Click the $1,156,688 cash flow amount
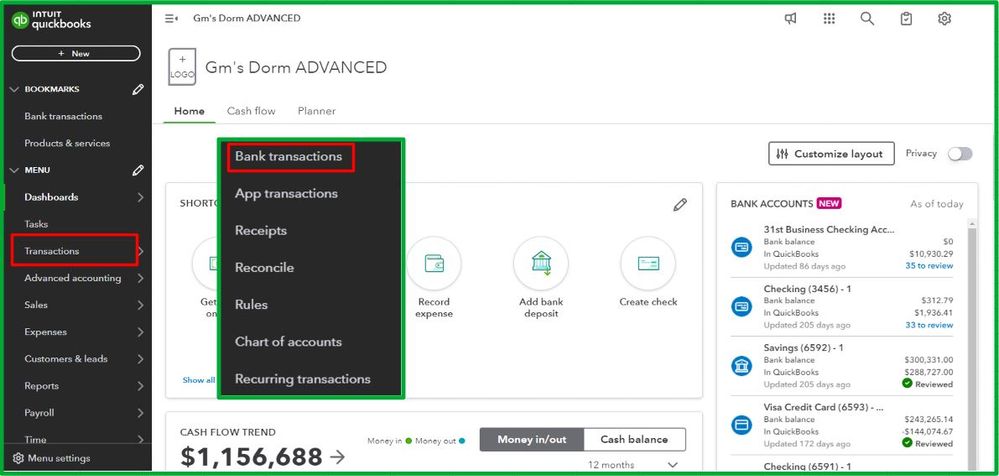This screenshot has width=999, height=476. 252,456
